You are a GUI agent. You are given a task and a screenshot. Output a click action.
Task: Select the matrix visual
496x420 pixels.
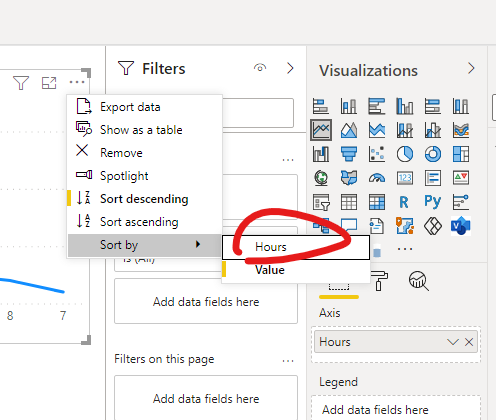pos(377,202)
